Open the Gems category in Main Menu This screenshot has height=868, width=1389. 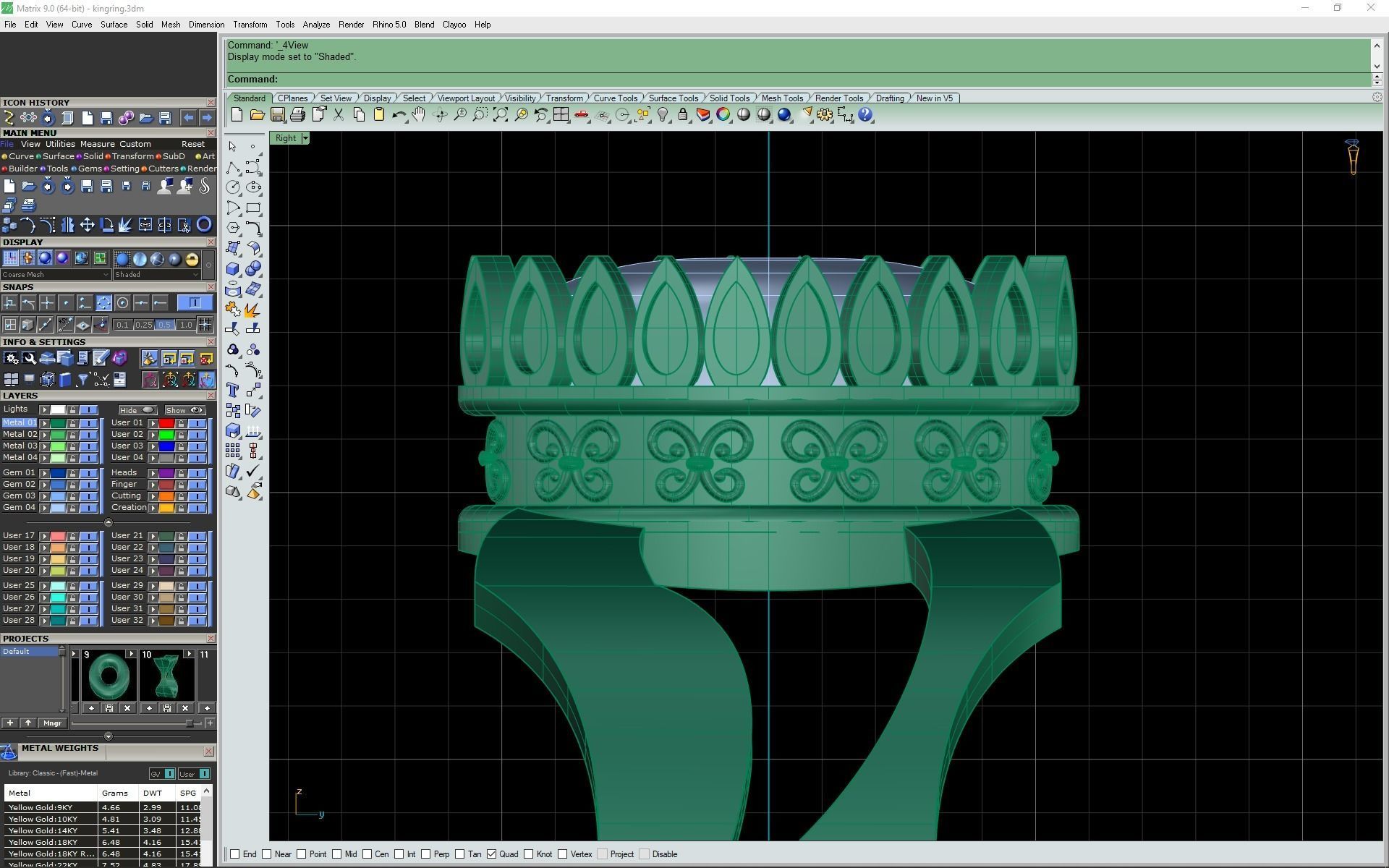(90, 169)
